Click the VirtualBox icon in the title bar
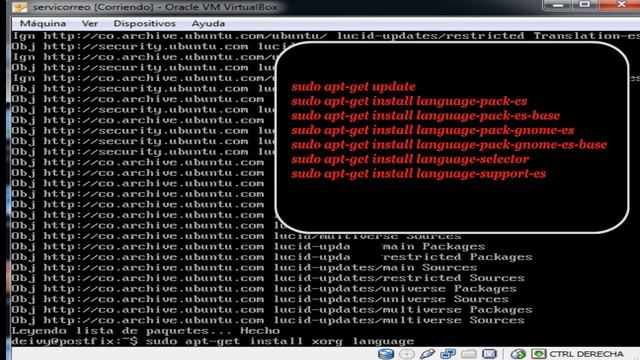This screenshot has height=360, width=640. coord(19,7)
